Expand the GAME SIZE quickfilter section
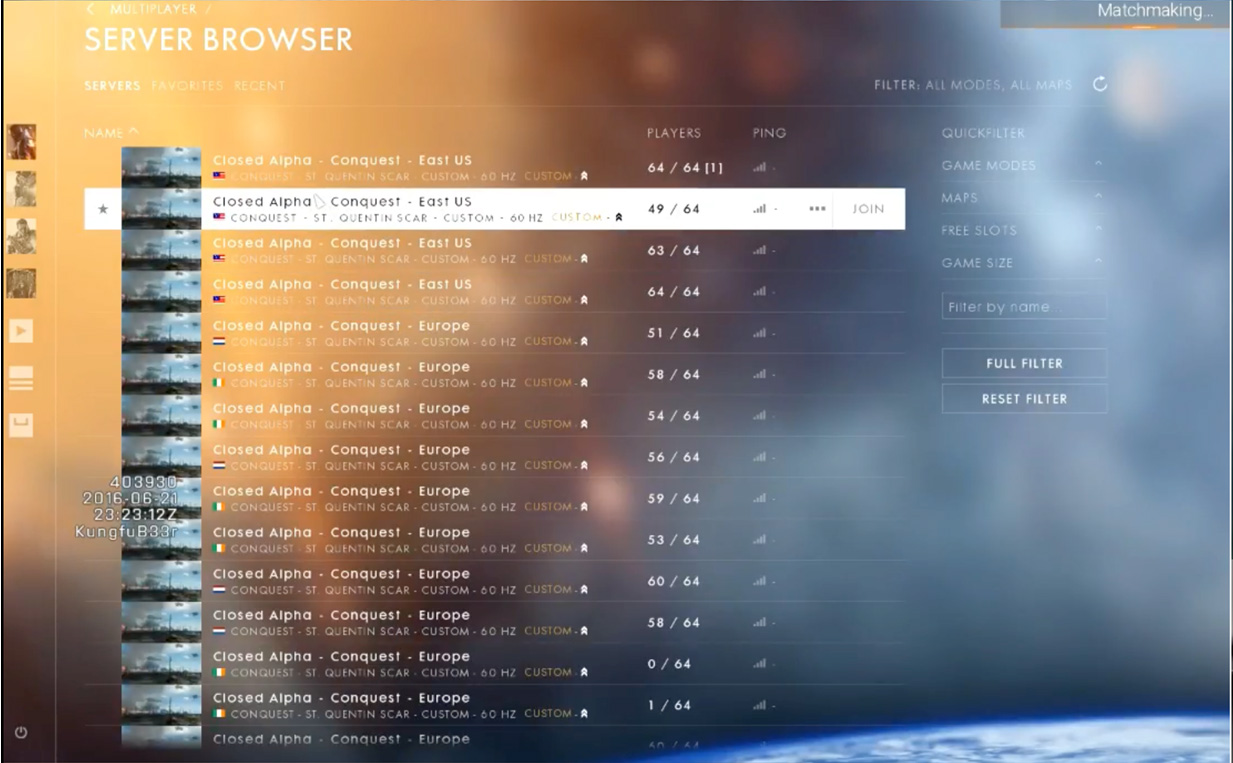Viewport: 1233px width, 763px height. coord(1022,263)
